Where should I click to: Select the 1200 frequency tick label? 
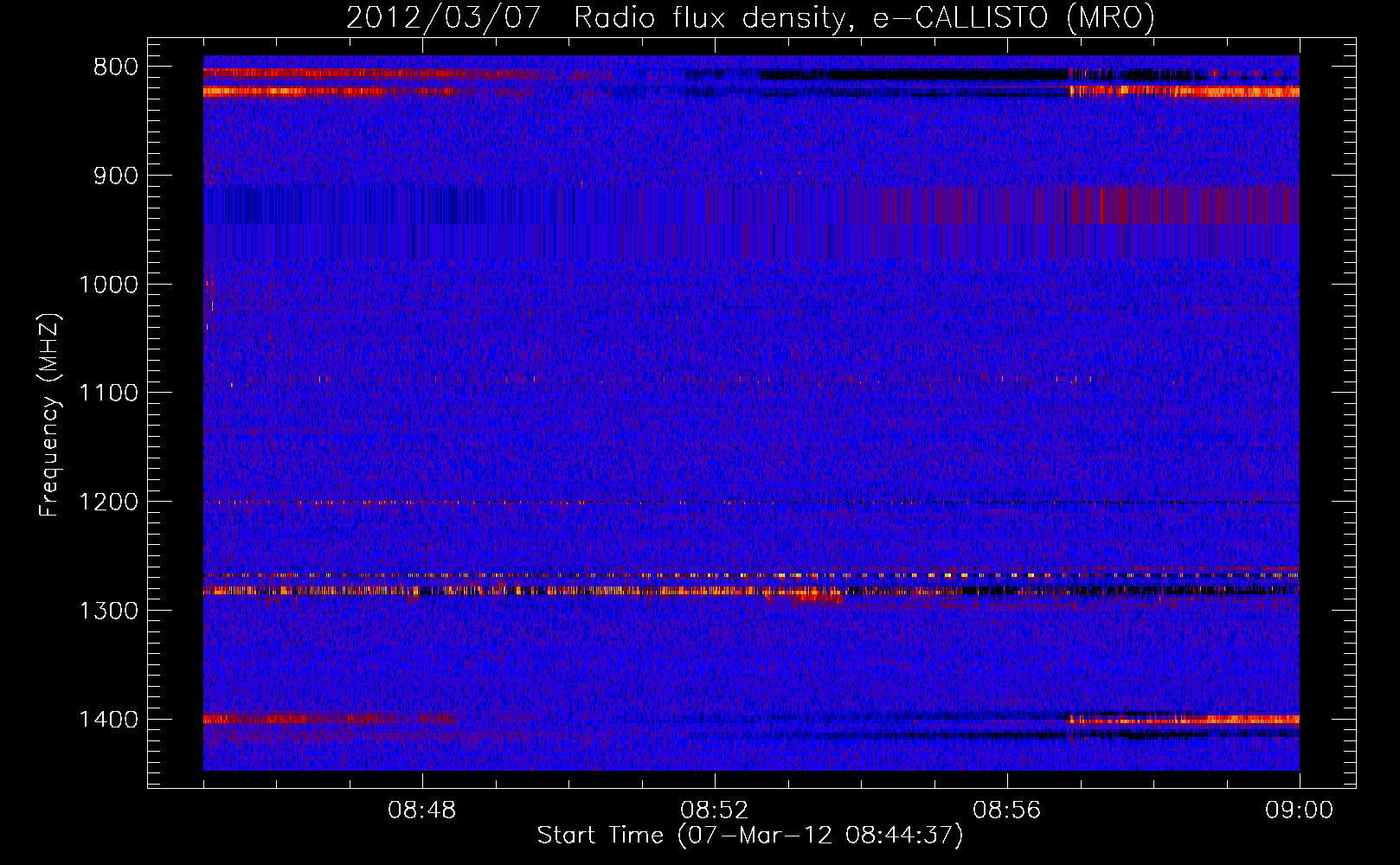tap(108, 503)
